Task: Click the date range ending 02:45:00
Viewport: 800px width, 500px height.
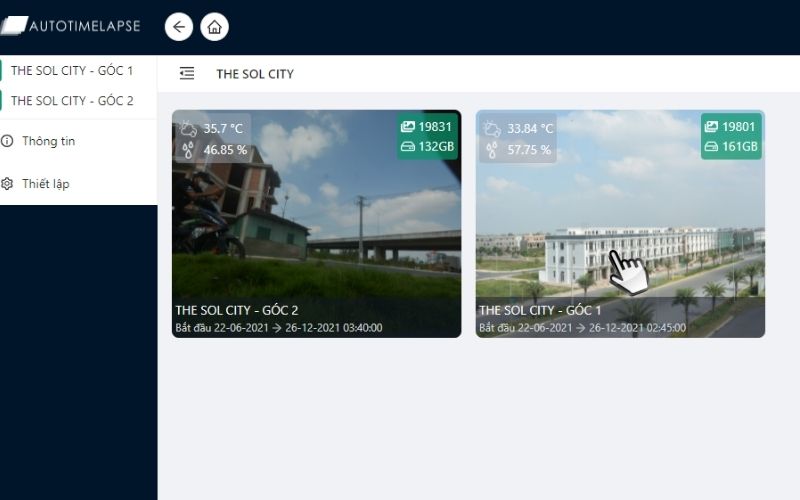Action: [583, 328]
